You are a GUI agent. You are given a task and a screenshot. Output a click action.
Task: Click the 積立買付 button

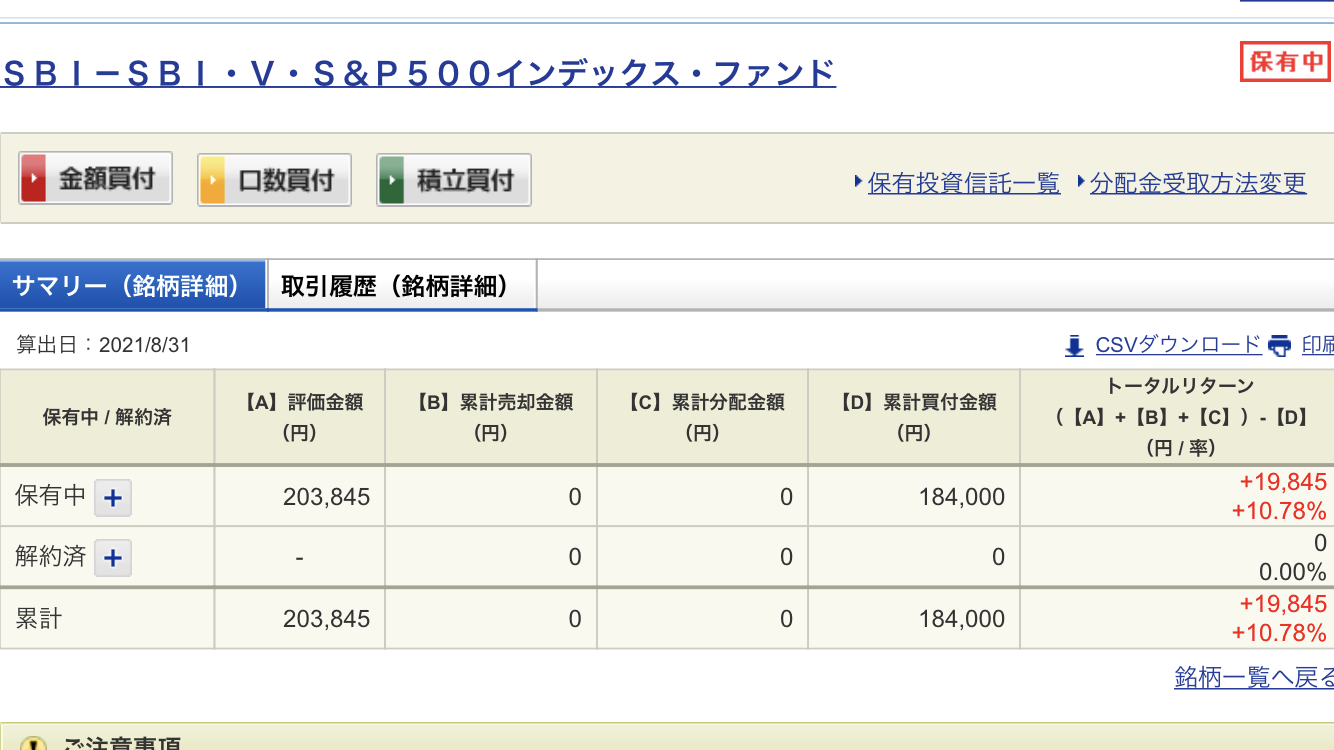coord(453,180)
